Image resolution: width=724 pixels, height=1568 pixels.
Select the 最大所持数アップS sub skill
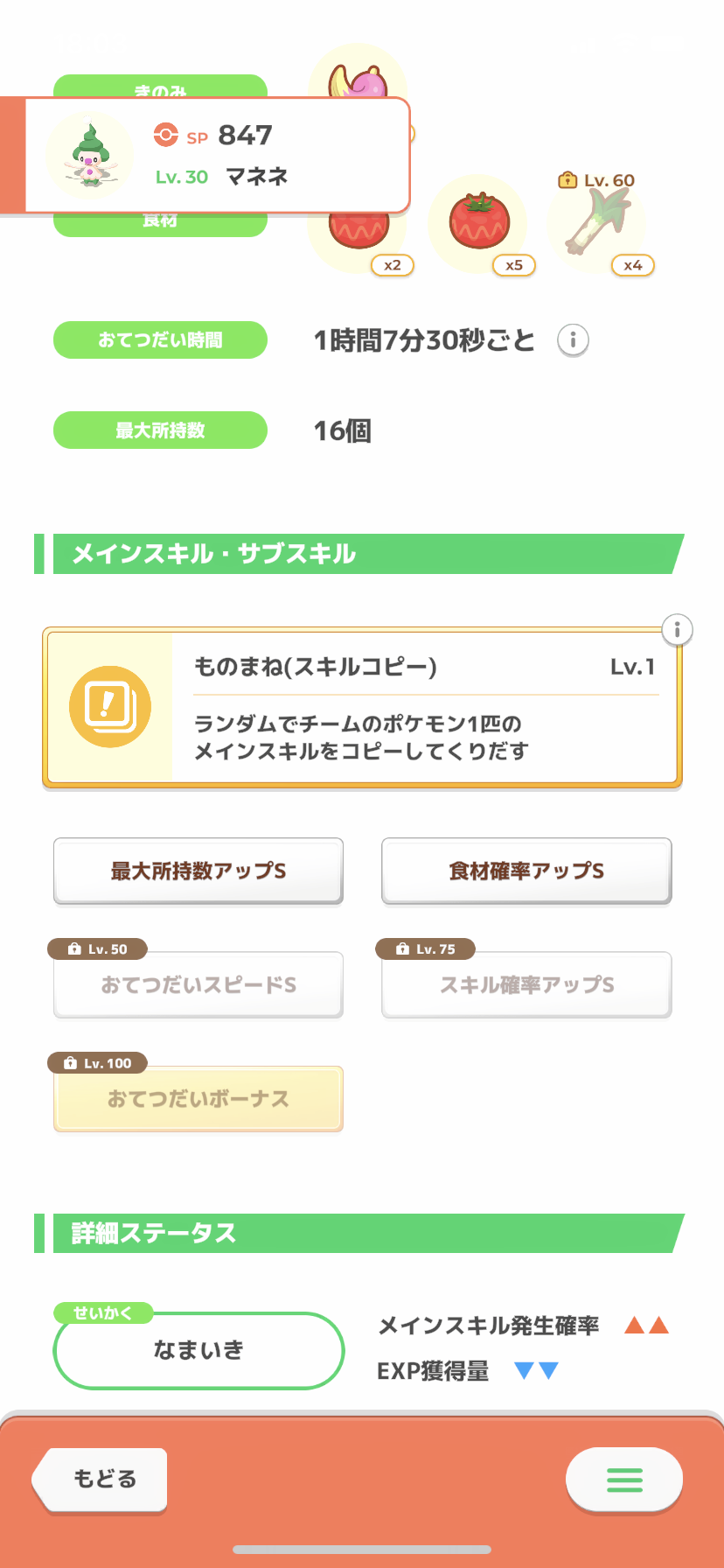[x=198, y=871]
